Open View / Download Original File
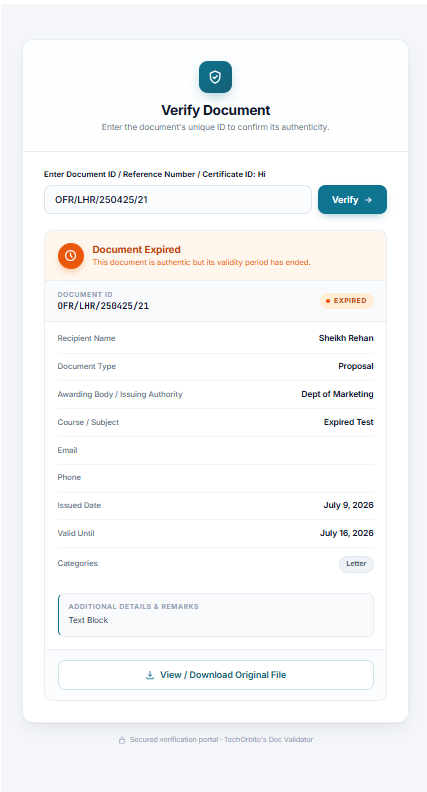Image resolution: width=427 pixels, height=792 pixels. [x=216, y=675]
